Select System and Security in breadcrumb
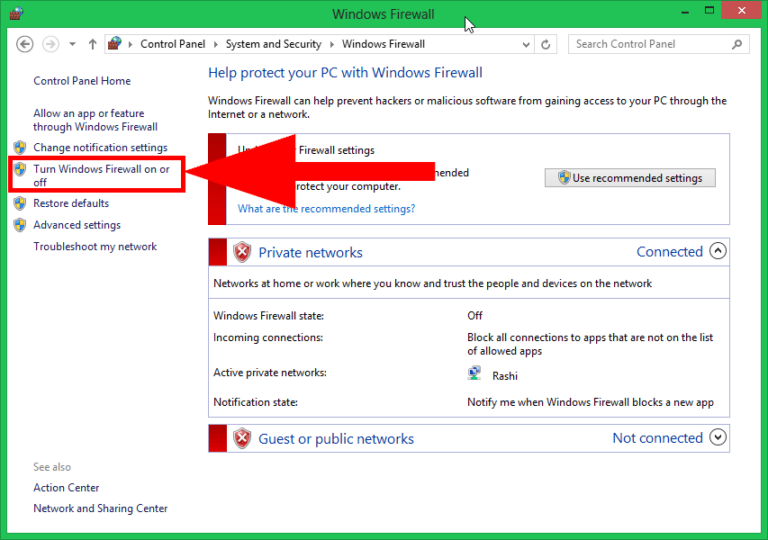The width and height of the screenshot is (768, 540). tap(273, 44)
